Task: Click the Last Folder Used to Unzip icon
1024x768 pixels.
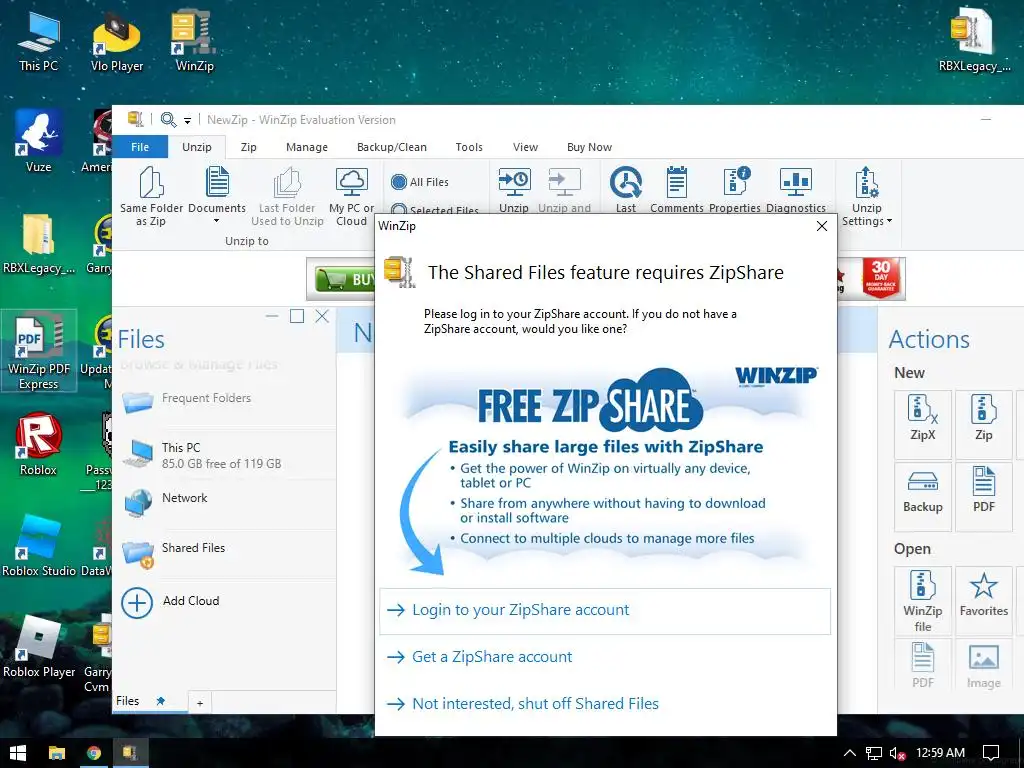Action: (x=287, y=182)
